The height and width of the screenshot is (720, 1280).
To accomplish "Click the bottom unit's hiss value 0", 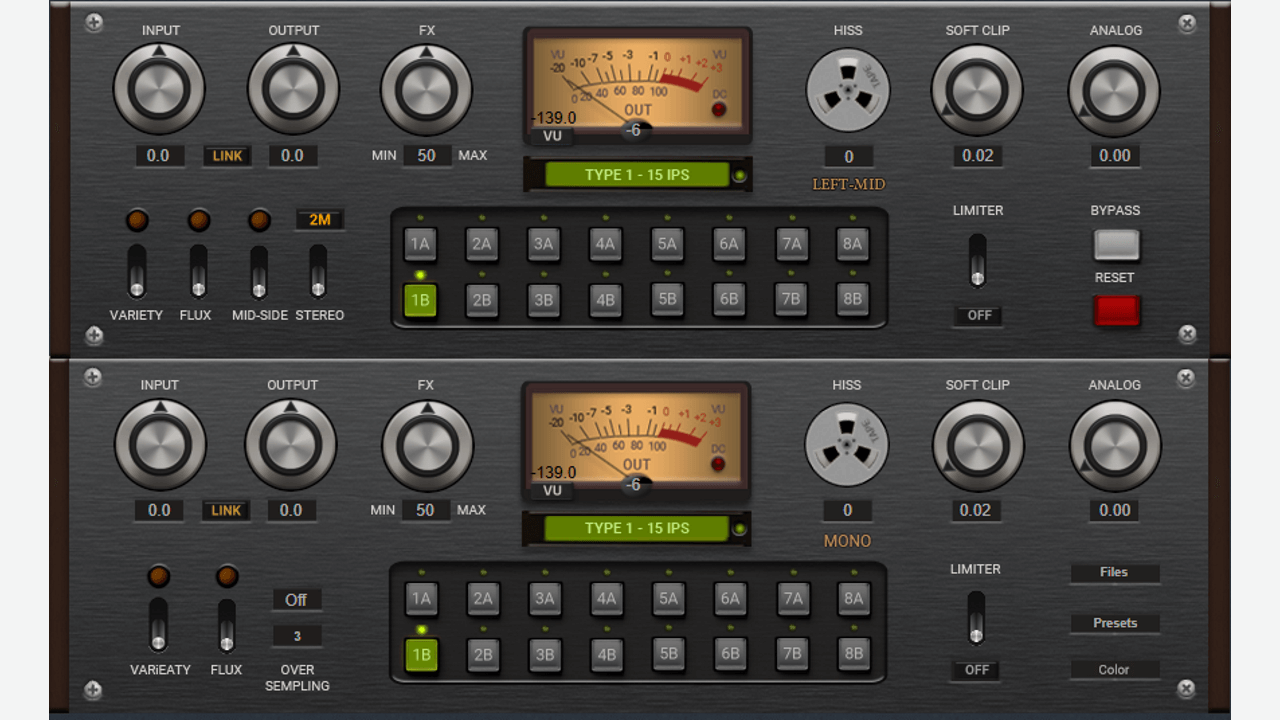I will (847, 511).
